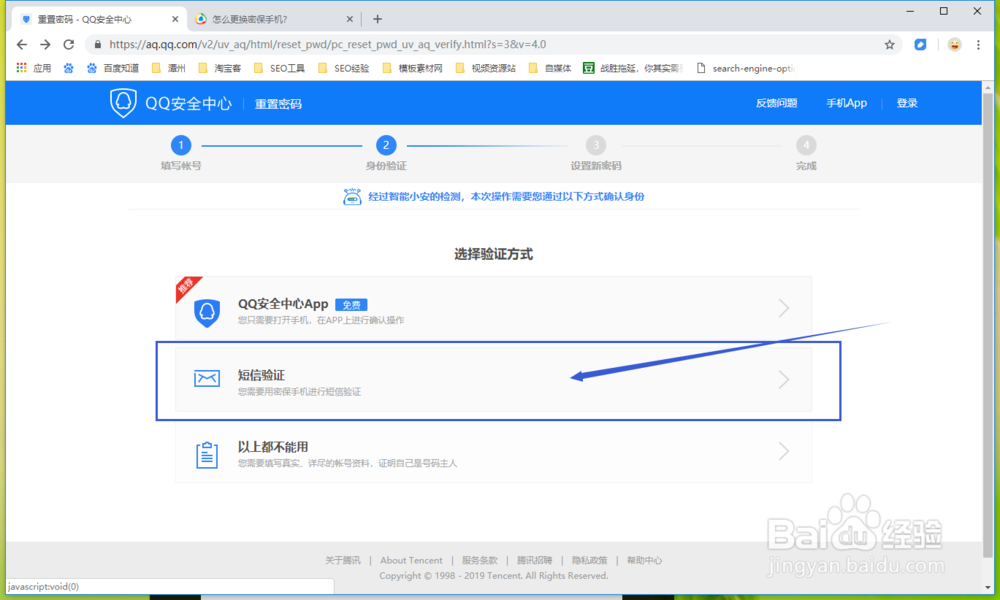The height and width of the screenshot is (600, 1000).
Task: Click the QQ安全中心App shield icon
Action: pos(207,312)
